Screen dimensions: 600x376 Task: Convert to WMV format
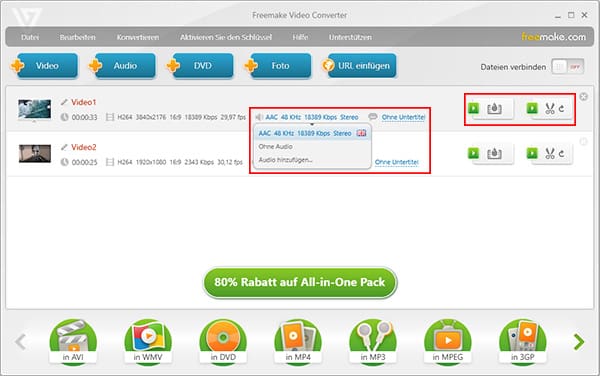pos(148,342)
